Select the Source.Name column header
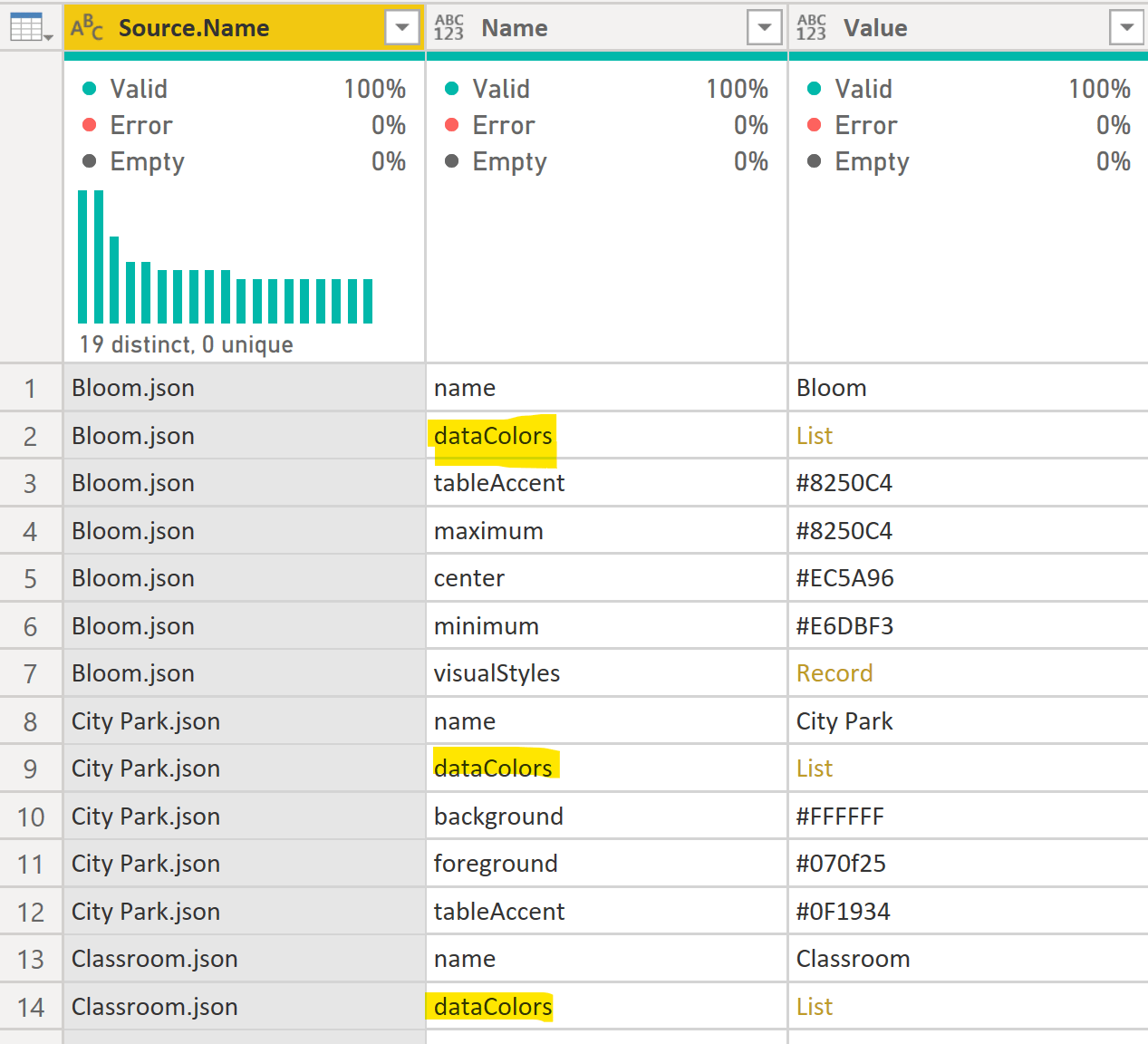This screenshot has width=1148, height=1044. point(245,28)
